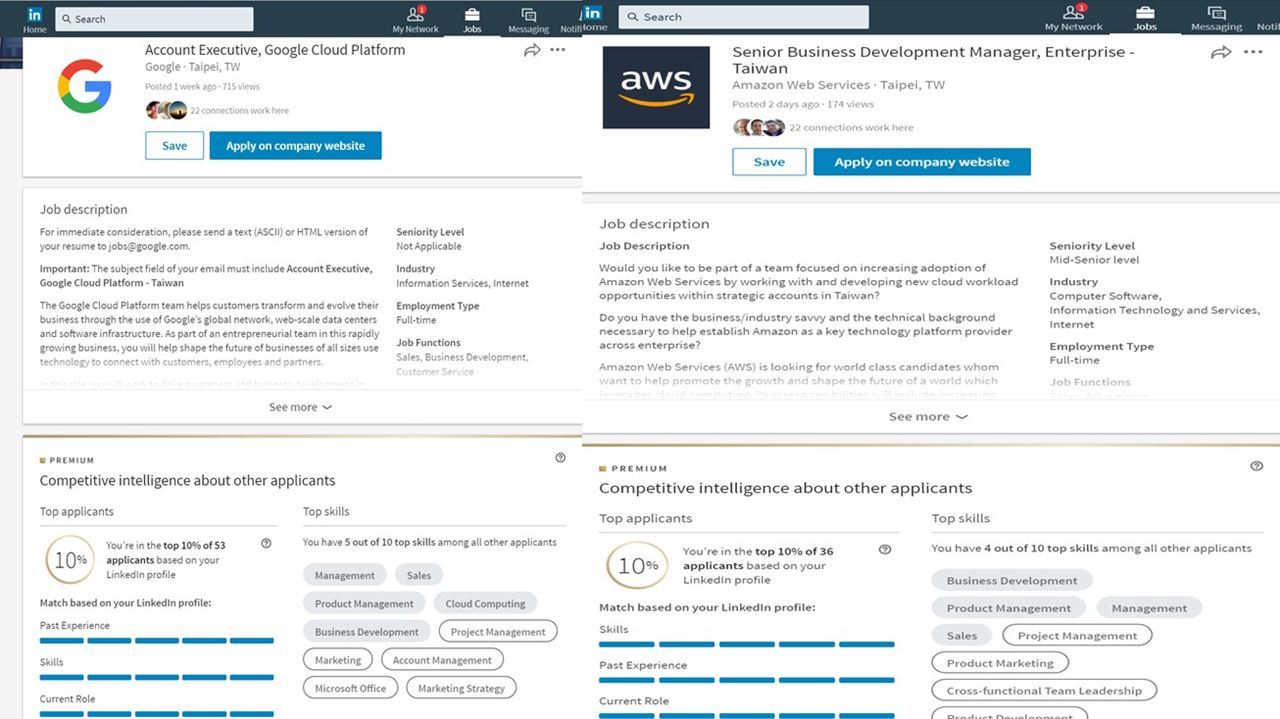Click help icon beside AWS's top 10% of 36
The image size is (1280, 719).
885,550
